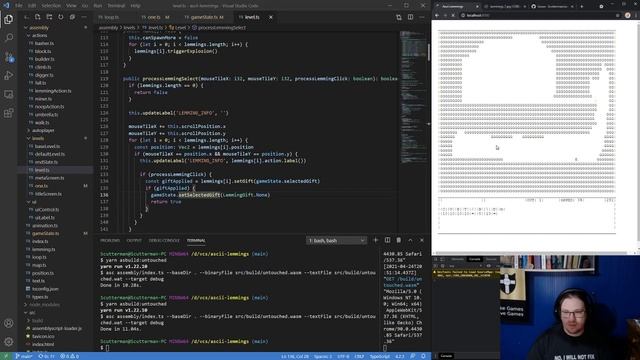The image size is (640, 360).
Task: Switch to the DEBUG CONSOLE panel tab
Action: (x=164, y=240)
